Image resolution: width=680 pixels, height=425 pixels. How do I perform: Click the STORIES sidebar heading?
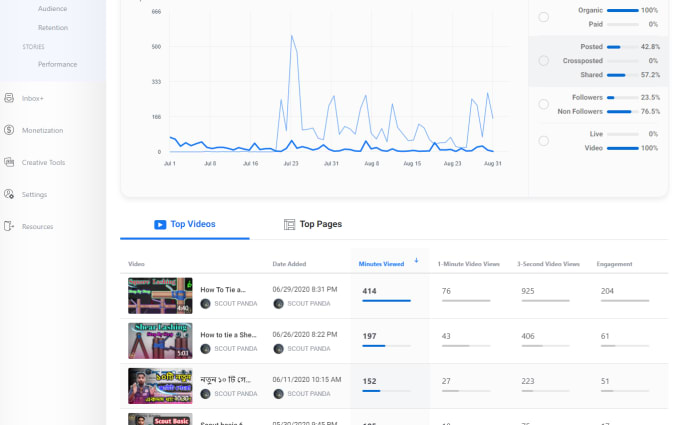pos(33,47)
